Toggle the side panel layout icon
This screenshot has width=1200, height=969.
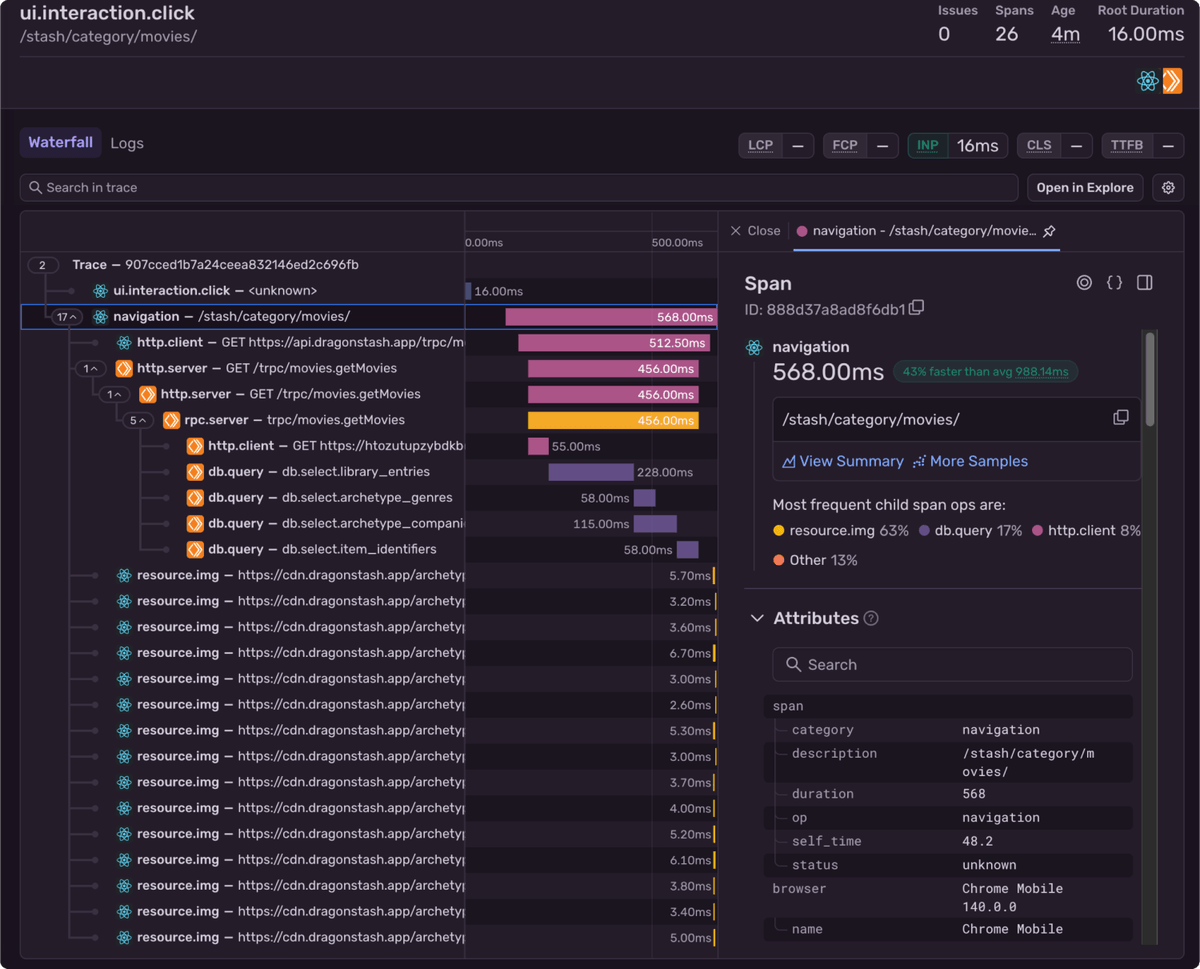click(1145, 283)
